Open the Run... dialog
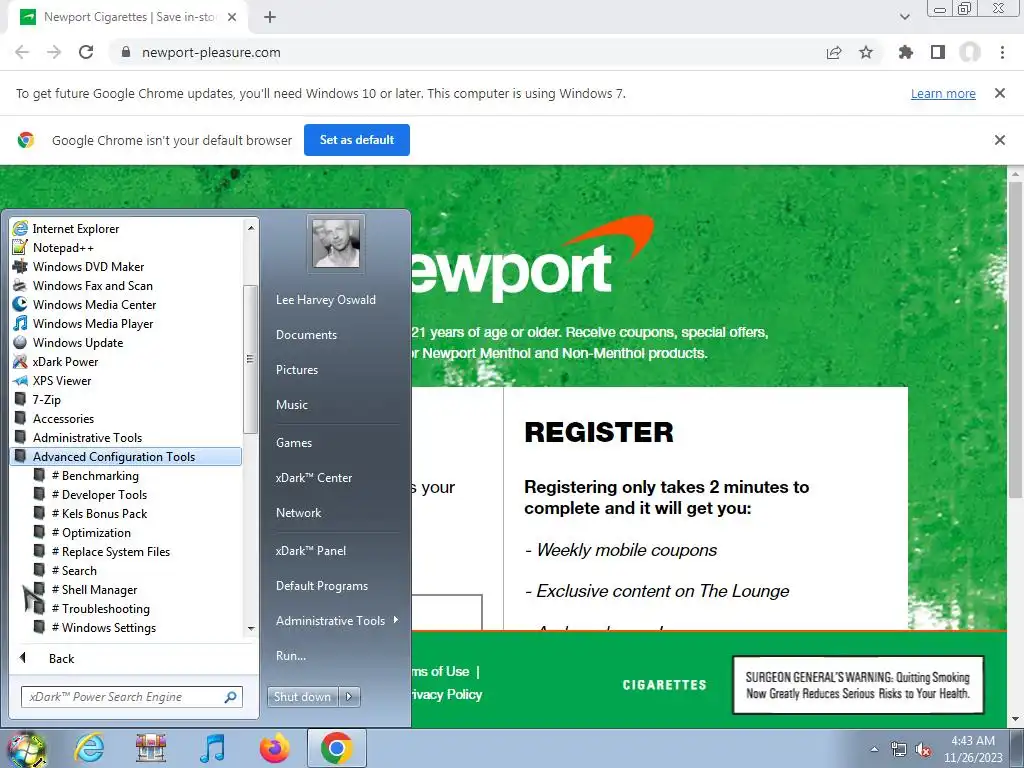The width and height of the screenshot is (1024, 768). tap(291, 656)
